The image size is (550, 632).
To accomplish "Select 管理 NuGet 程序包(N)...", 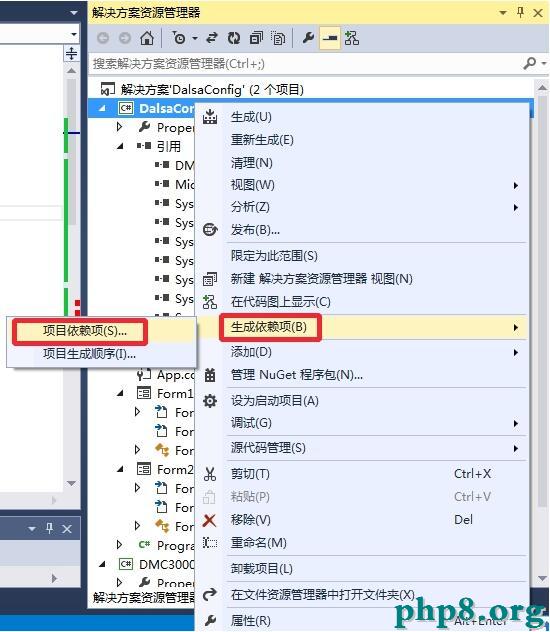I will pyautogui.click(x=361, y=375).
